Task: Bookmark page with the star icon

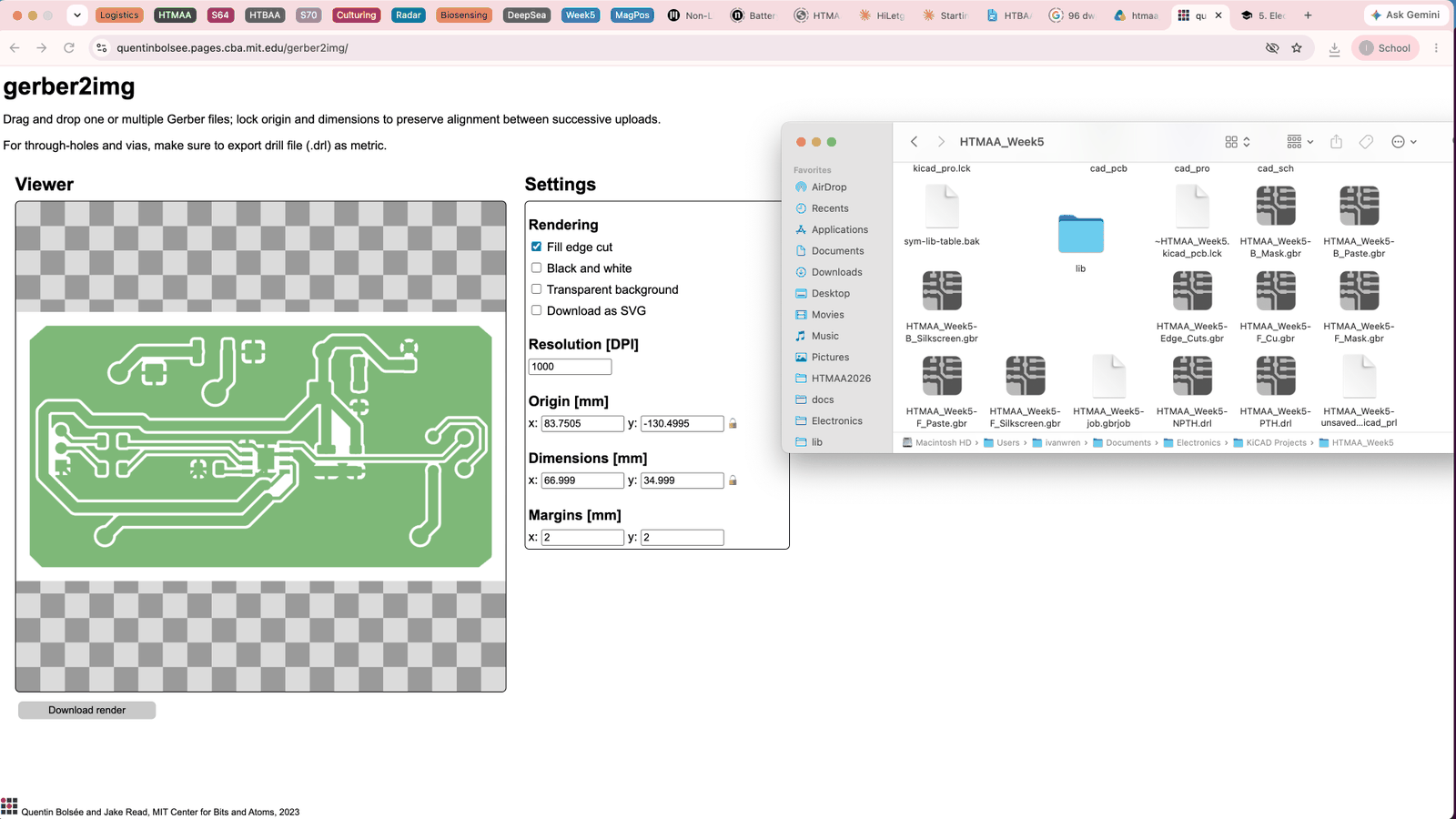Action: pyautogui.click(x=1297, y=48)
